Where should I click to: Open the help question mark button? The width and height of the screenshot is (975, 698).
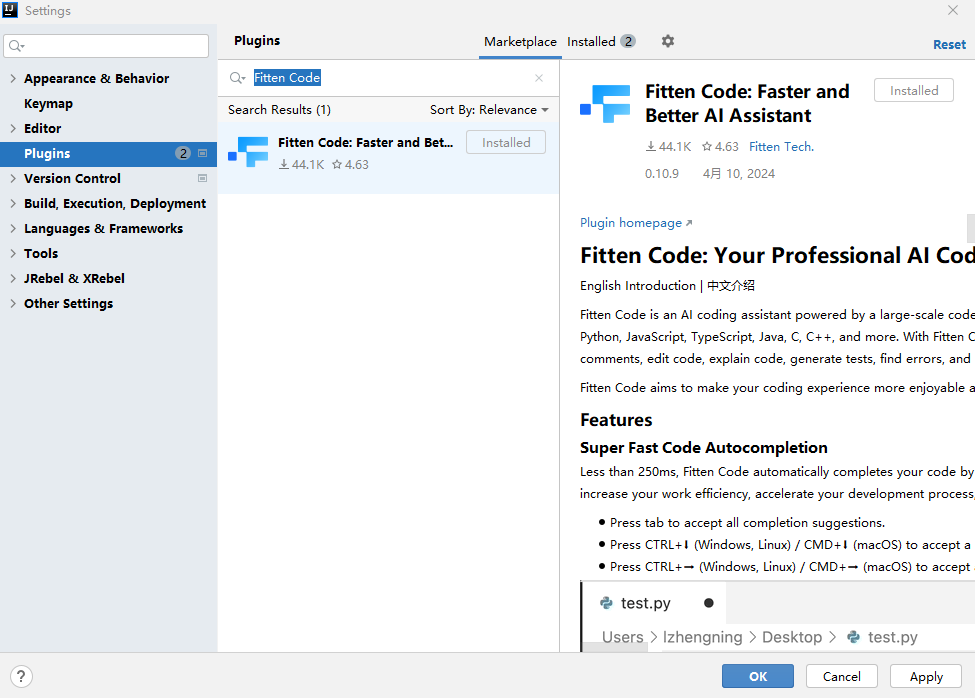(21, 676)
